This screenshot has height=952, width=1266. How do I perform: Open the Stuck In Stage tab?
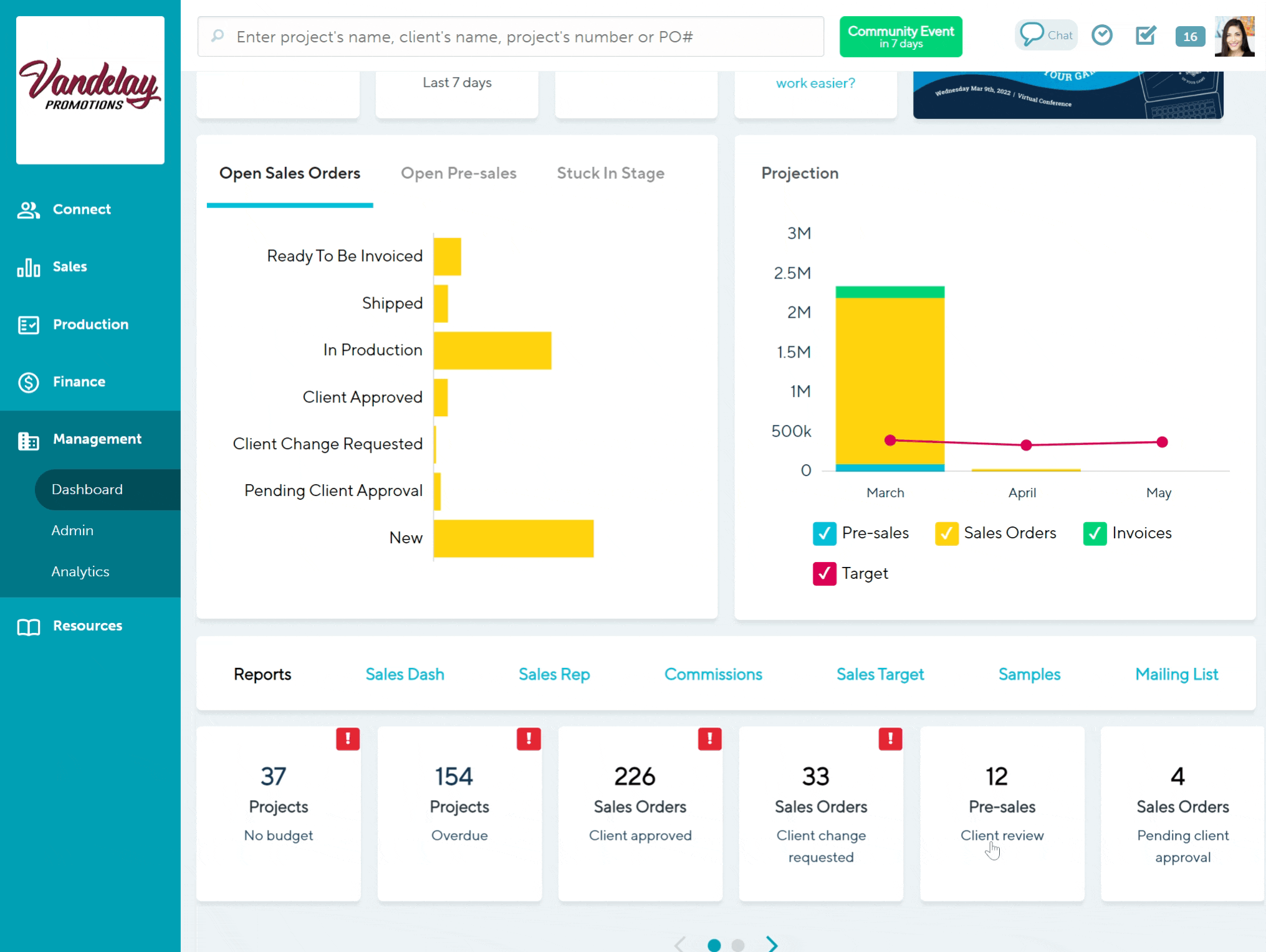[611, 173]
